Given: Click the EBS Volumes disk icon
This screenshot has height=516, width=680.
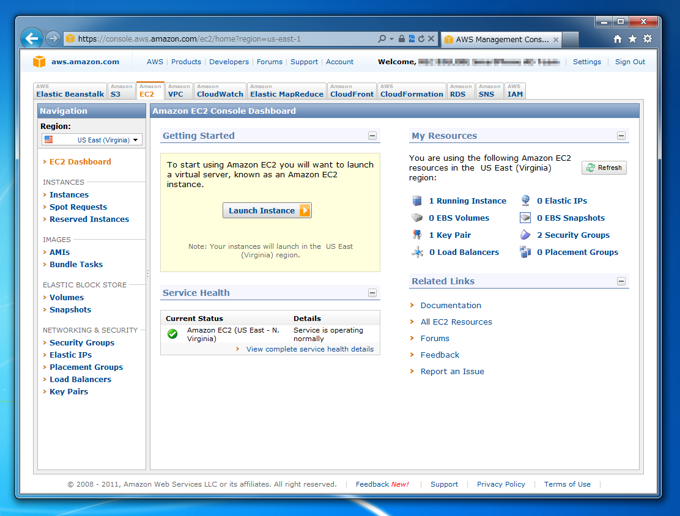Looking at the screenshot, I should click(417, 218).
